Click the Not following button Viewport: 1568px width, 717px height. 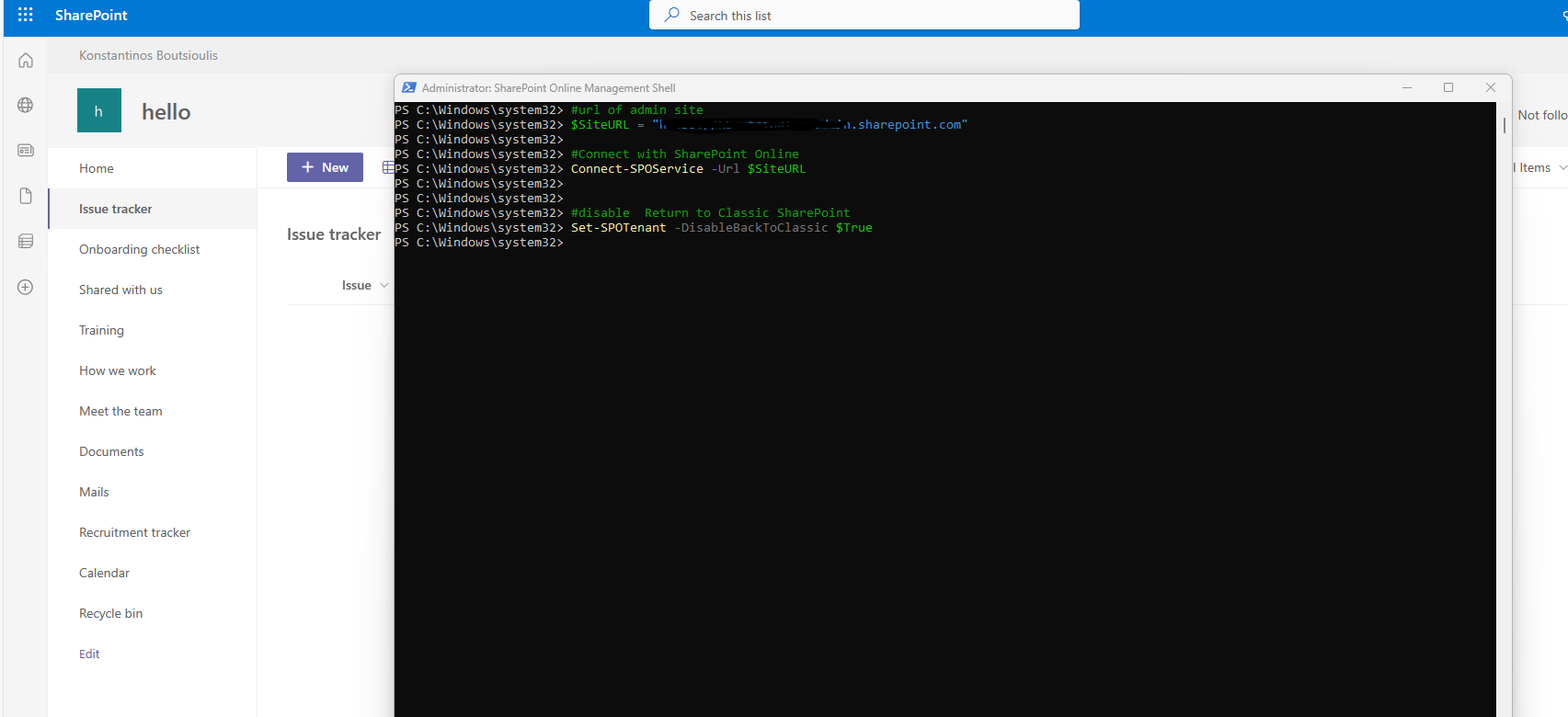tap(1542, 115)
